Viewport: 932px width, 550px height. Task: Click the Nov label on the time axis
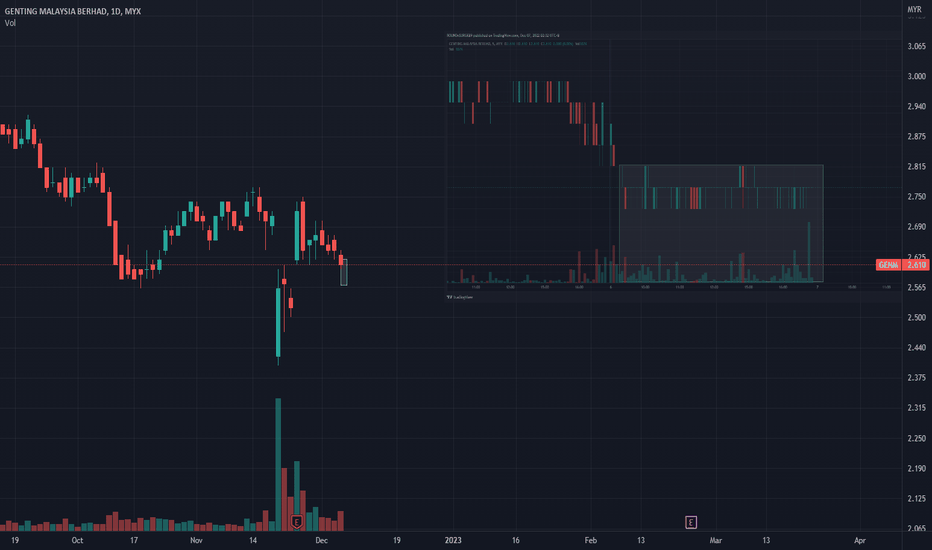196,540
